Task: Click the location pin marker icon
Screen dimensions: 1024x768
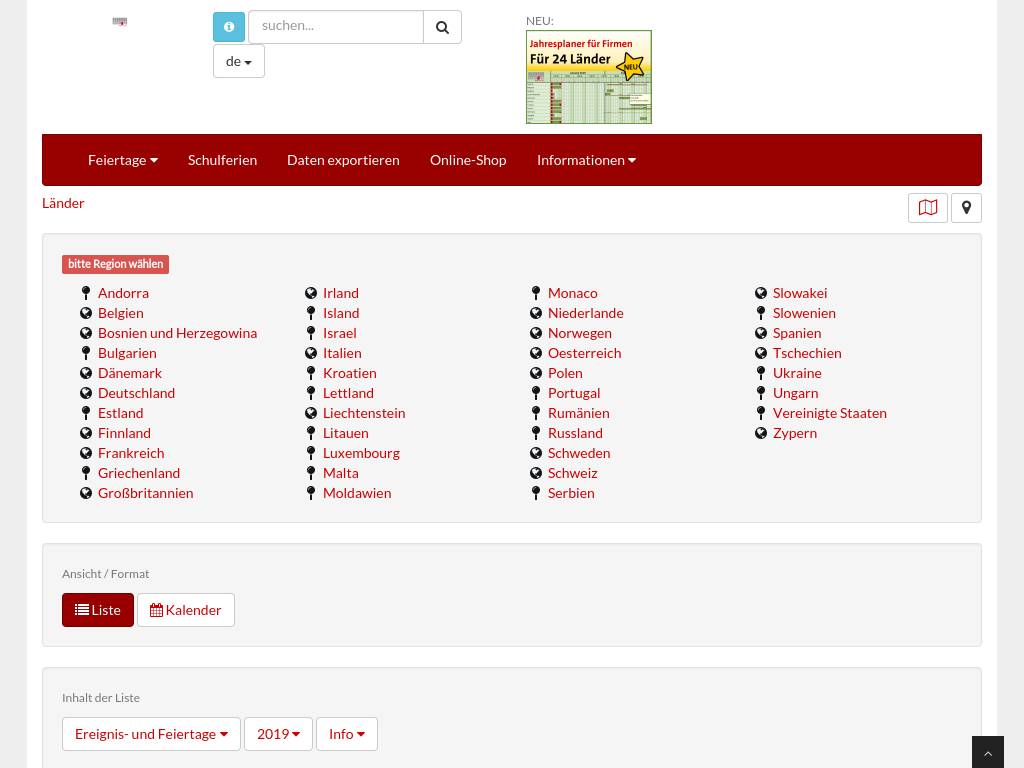Action: coord(966,208)
